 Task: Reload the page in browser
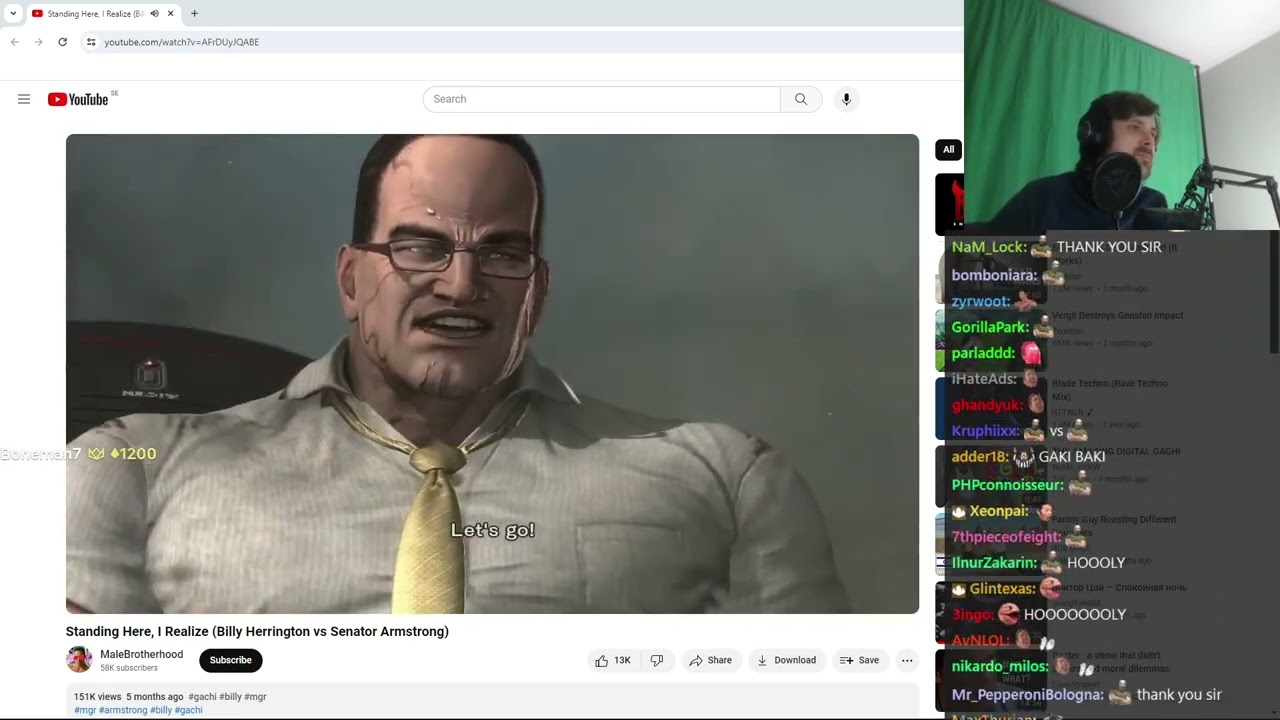point(62,42)
